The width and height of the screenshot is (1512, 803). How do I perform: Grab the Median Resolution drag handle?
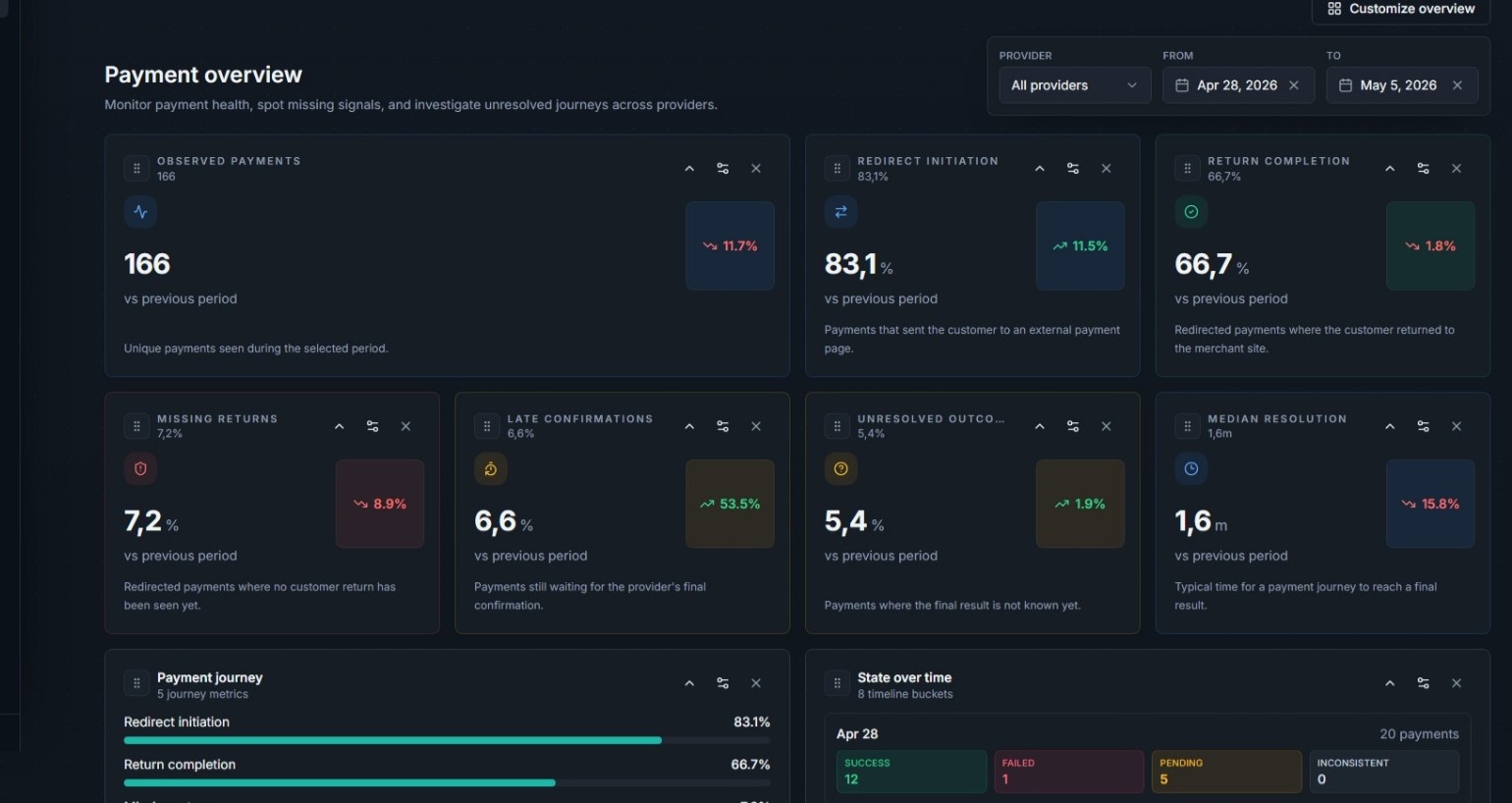[1188, 426]
